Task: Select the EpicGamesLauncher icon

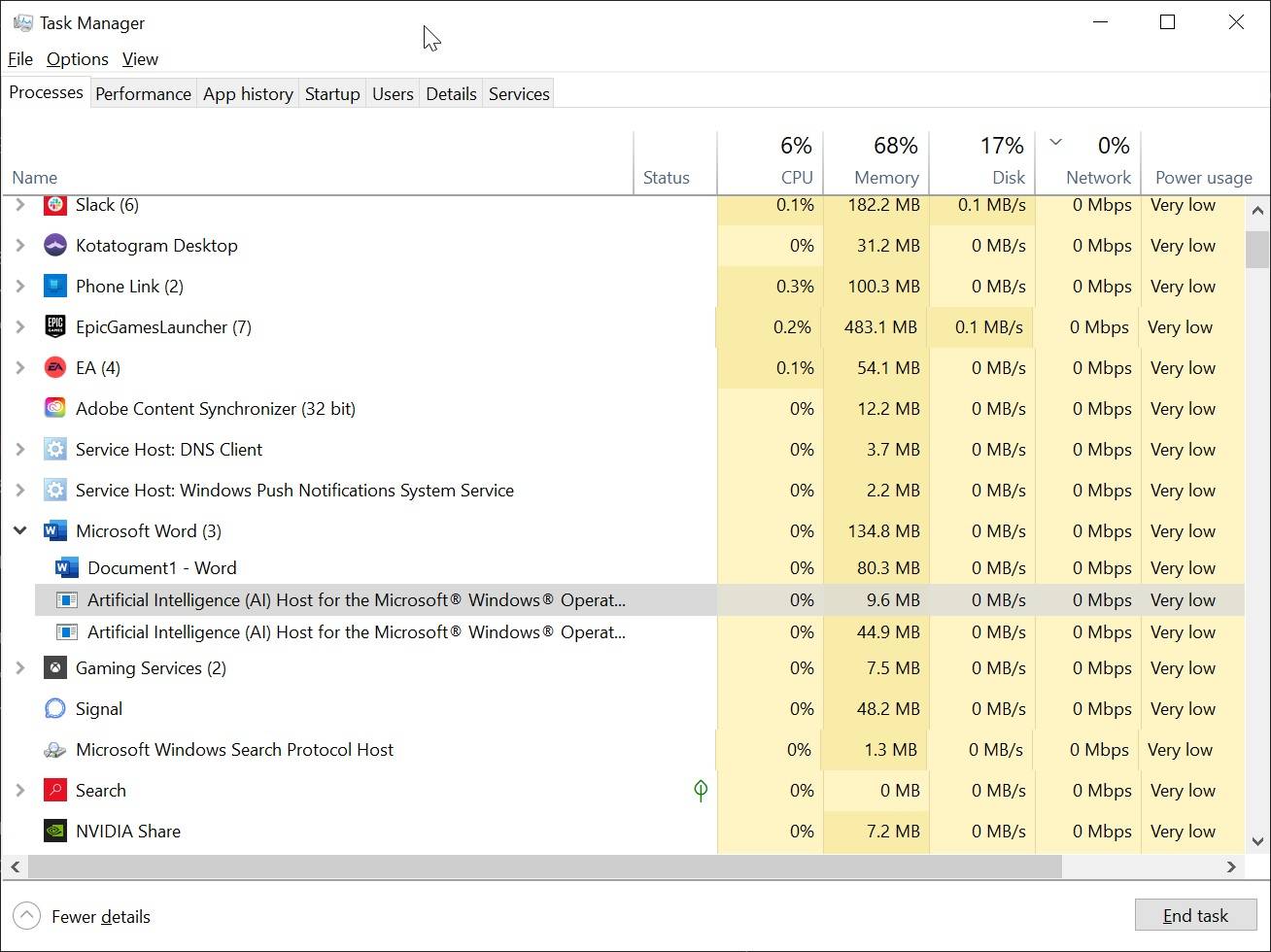Action: [x=54, y=326]
